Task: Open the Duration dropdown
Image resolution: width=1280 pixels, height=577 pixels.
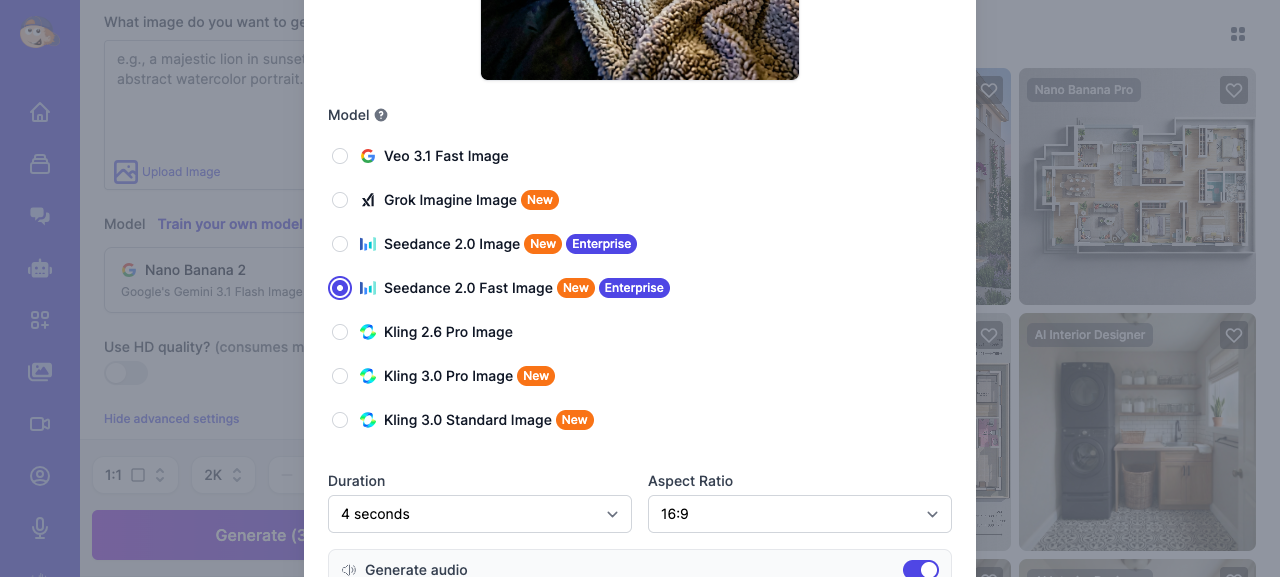Action: click(x=479, y=513)
